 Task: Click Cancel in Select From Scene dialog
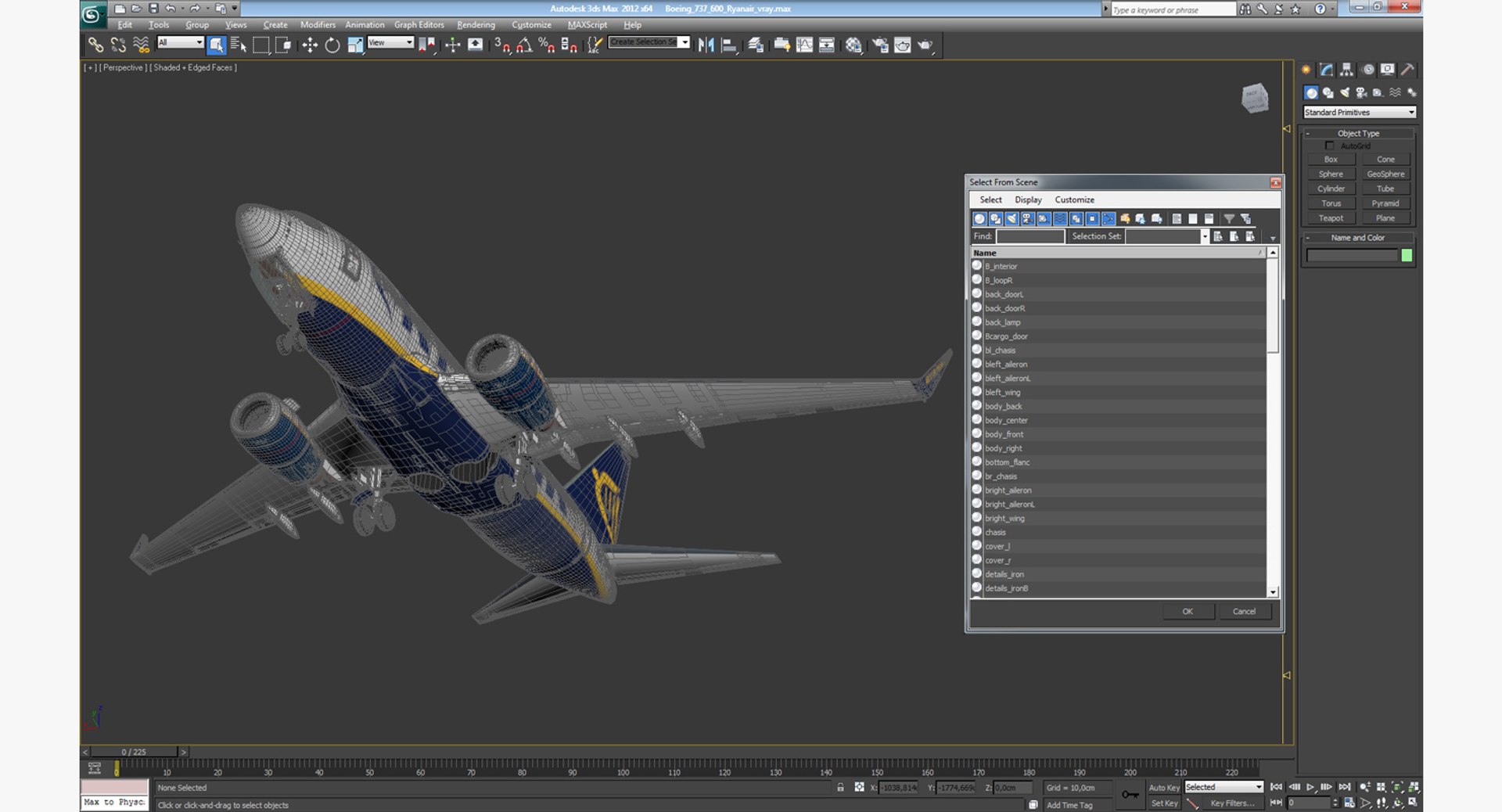tap(1244, 612)
